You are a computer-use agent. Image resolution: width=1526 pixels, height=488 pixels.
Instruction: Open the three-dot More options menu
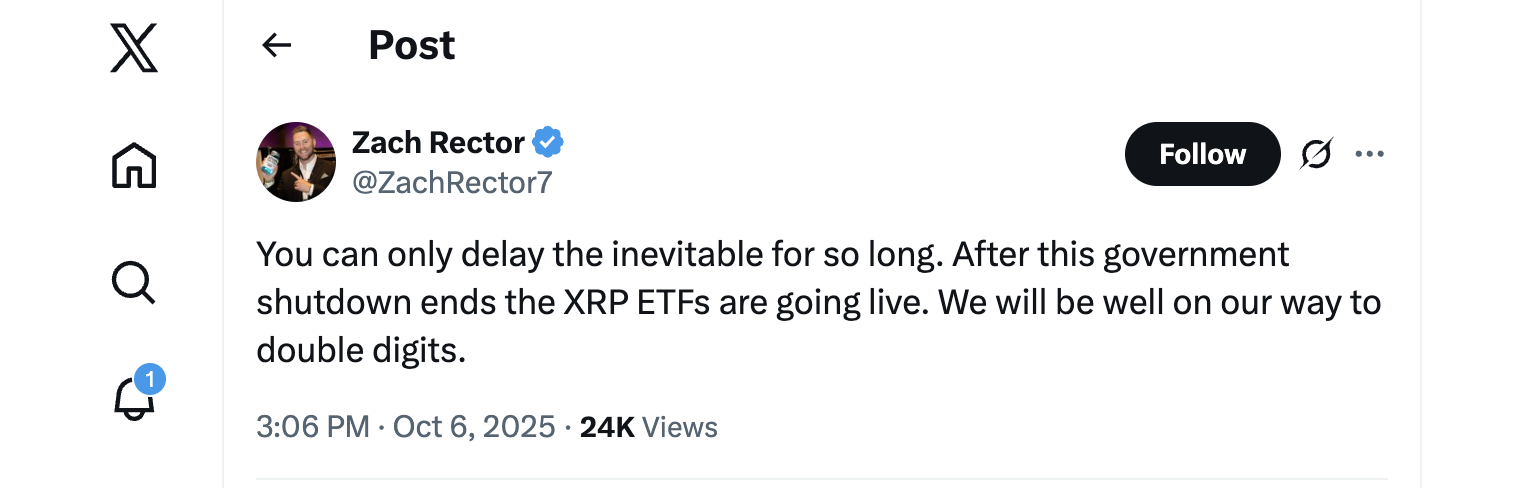(1369, 154)
